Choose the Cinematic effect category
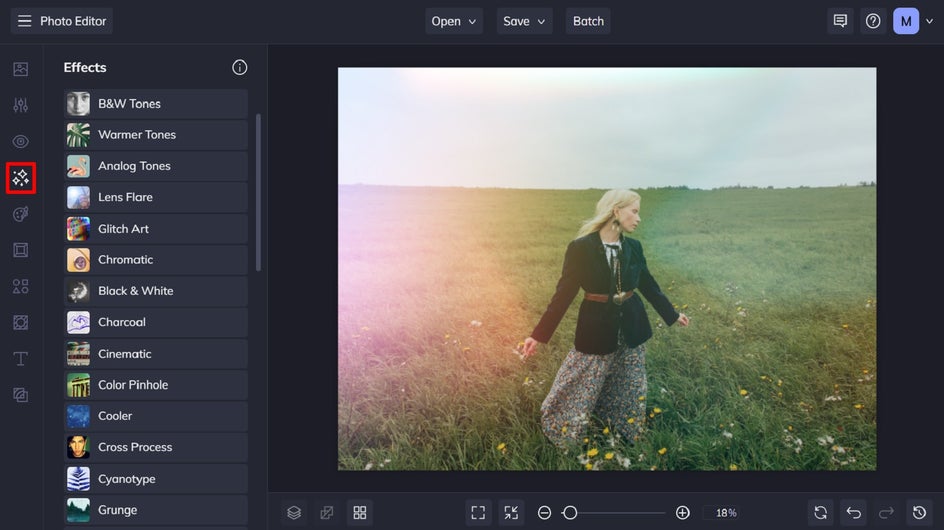The width and height of the screenshot is (944, 530). coord(156,354)
